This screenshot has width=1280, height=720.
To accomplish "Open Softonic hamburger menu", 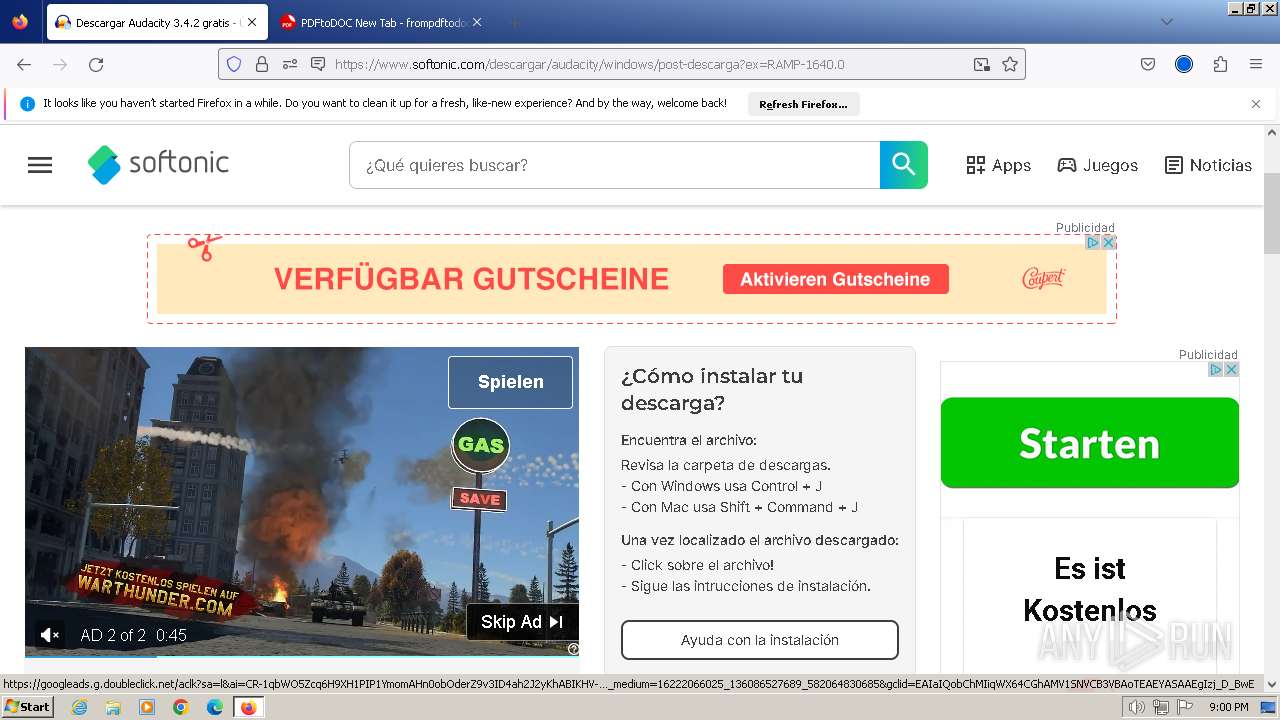I will [40, 165].
